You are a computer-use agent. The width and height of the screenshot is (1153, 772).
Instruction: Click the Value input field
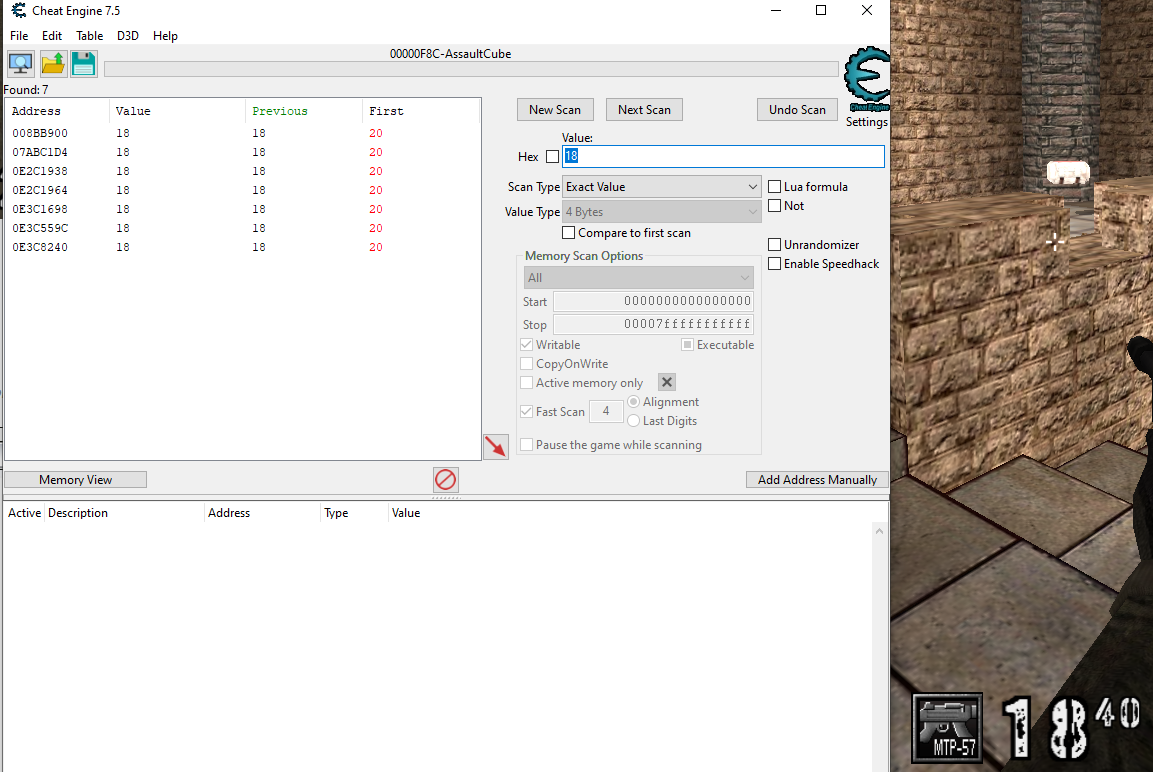(x=724, y=156)
